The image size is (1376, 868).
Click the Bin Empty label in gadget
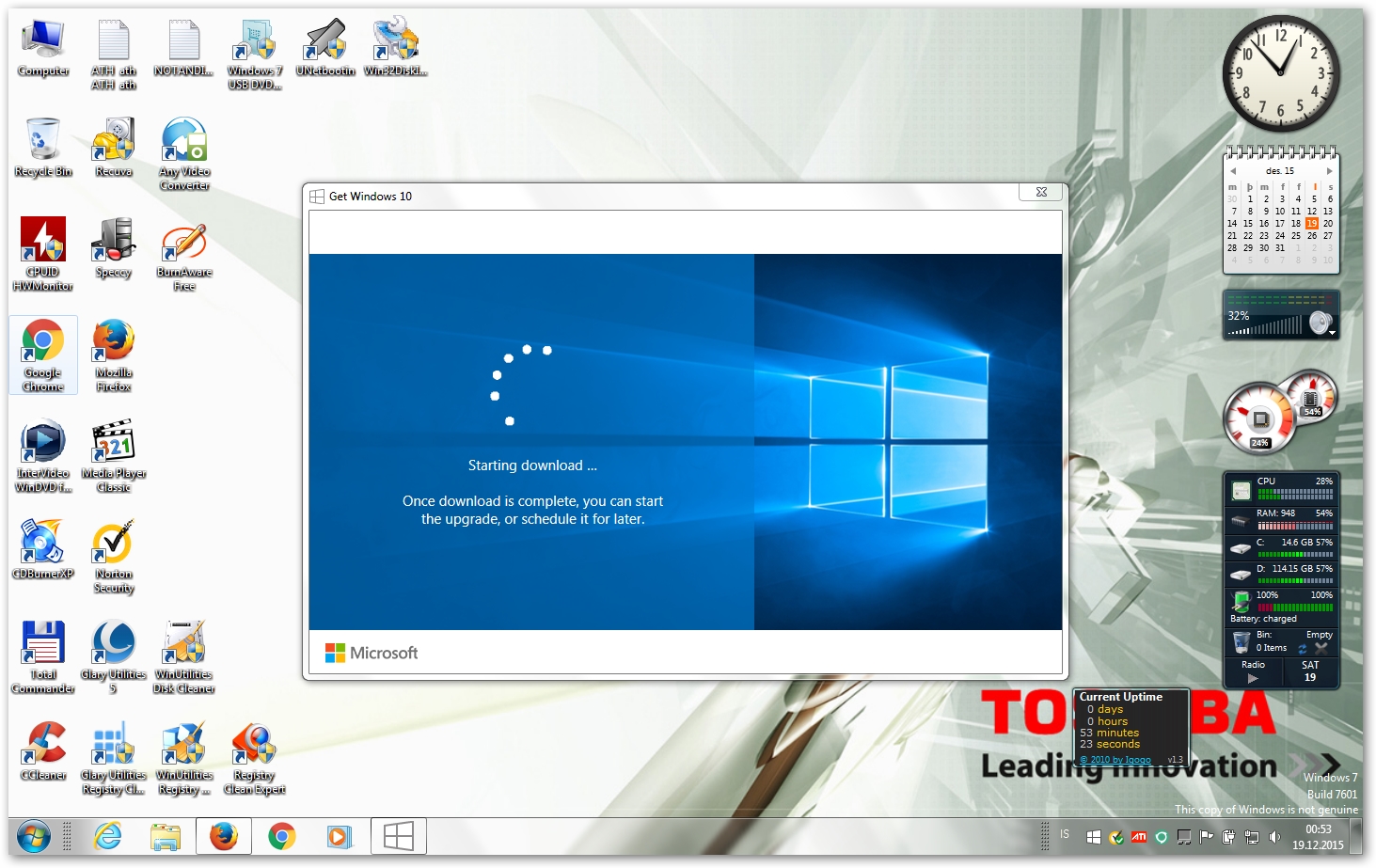tap(1319, 635)
